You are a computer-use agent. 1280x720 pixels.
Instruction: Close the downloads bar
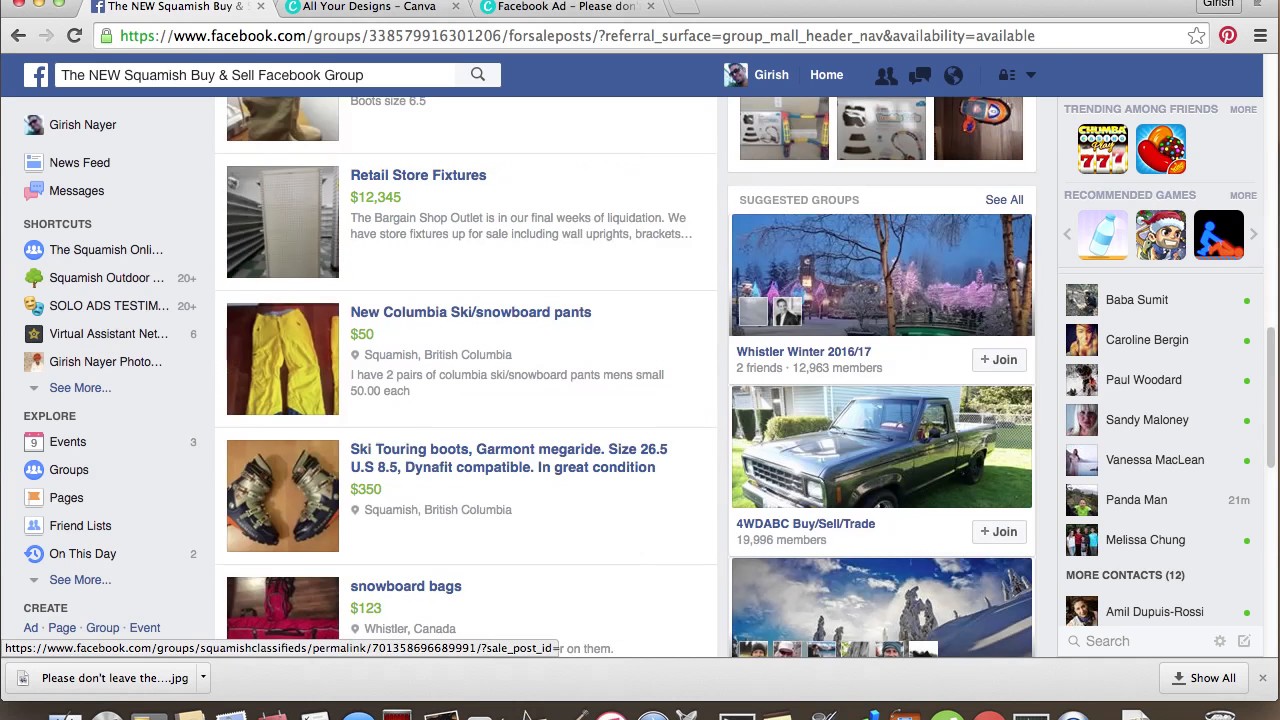[1262, 678]
